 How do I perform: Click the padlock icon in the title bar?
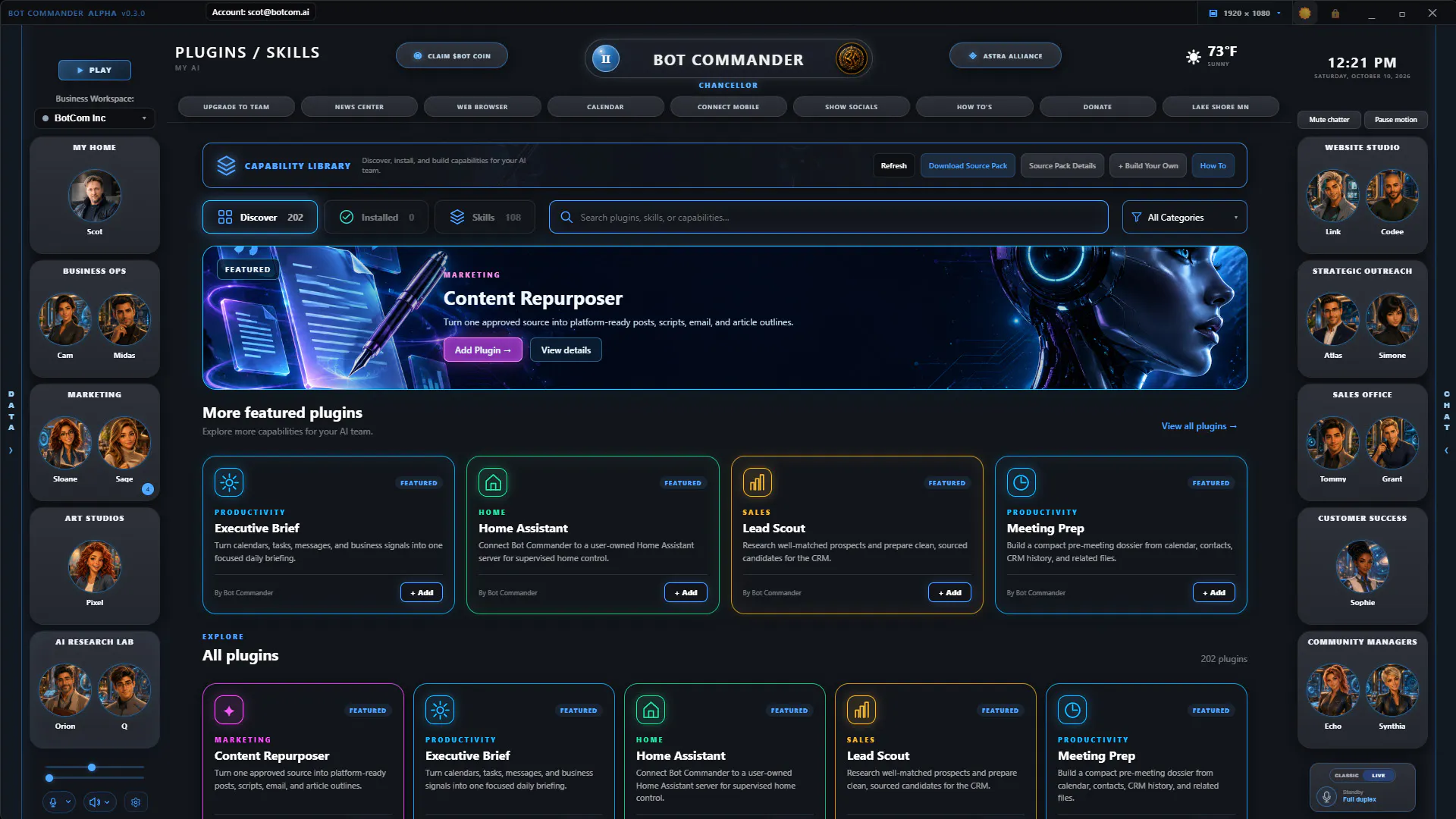1335,13
